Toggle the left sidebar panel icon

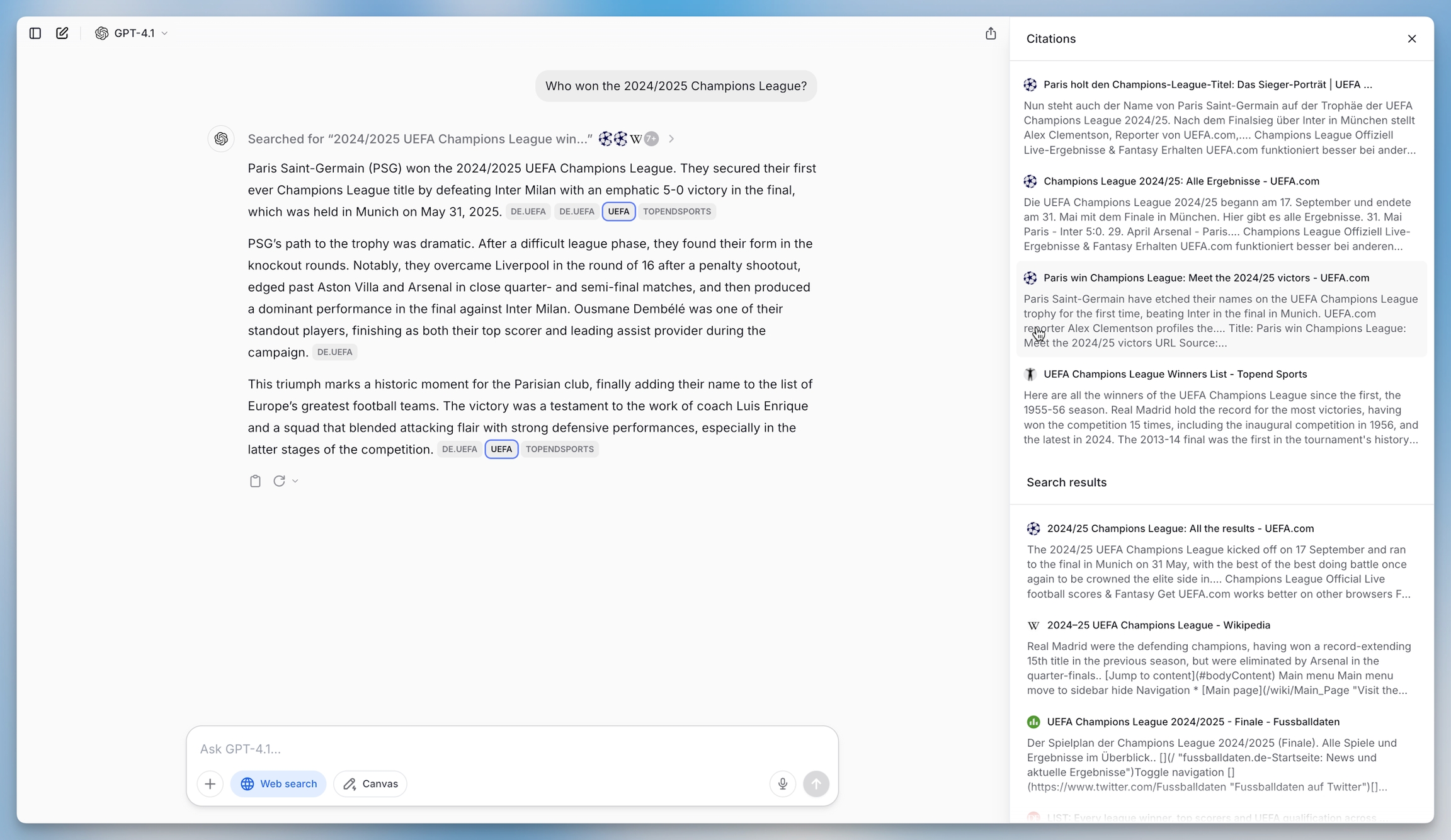pos(35,33)
